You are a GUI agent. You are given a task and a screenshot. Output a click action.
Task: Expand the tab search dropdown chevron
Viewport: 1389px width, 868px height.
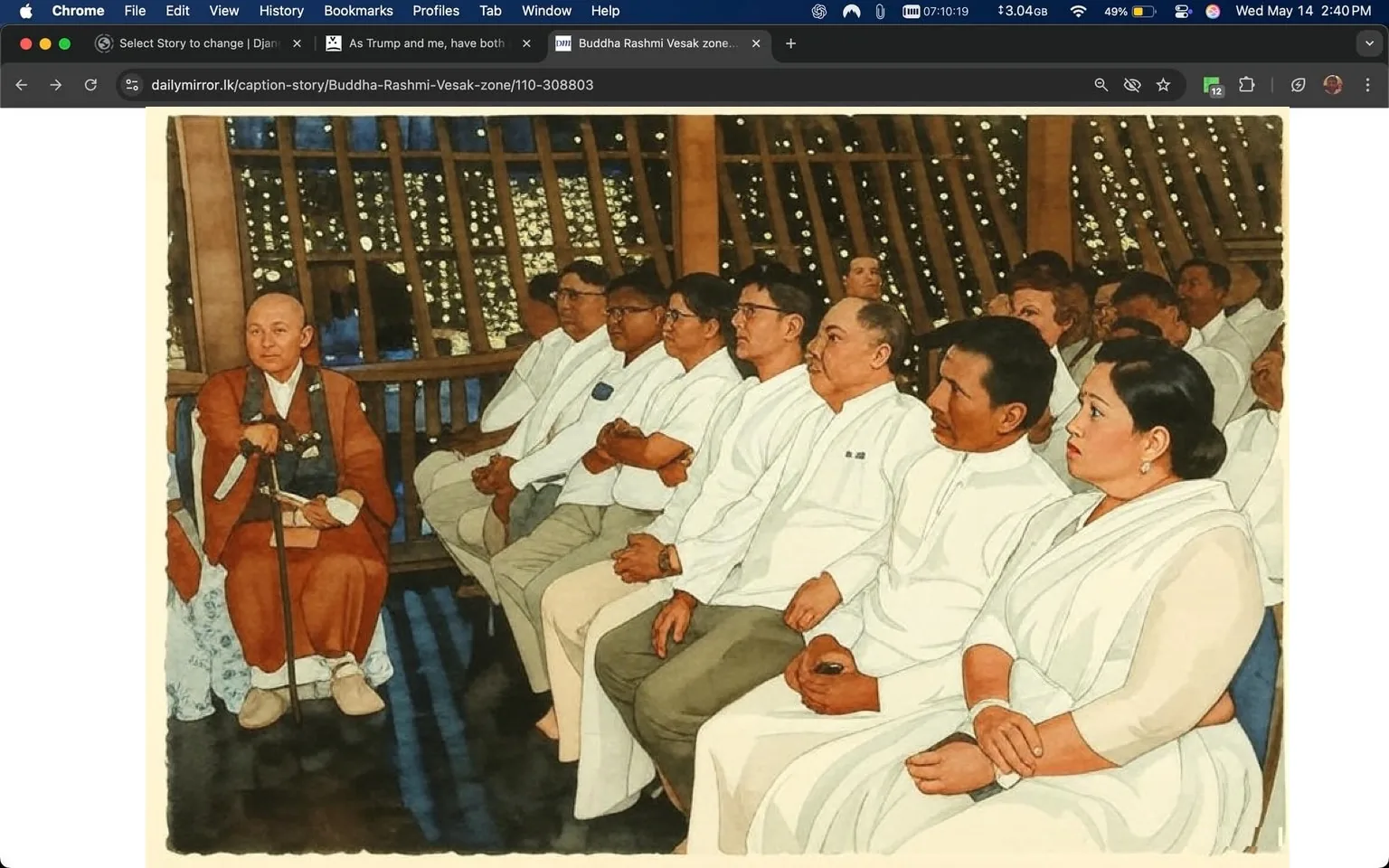(1369, 43)
